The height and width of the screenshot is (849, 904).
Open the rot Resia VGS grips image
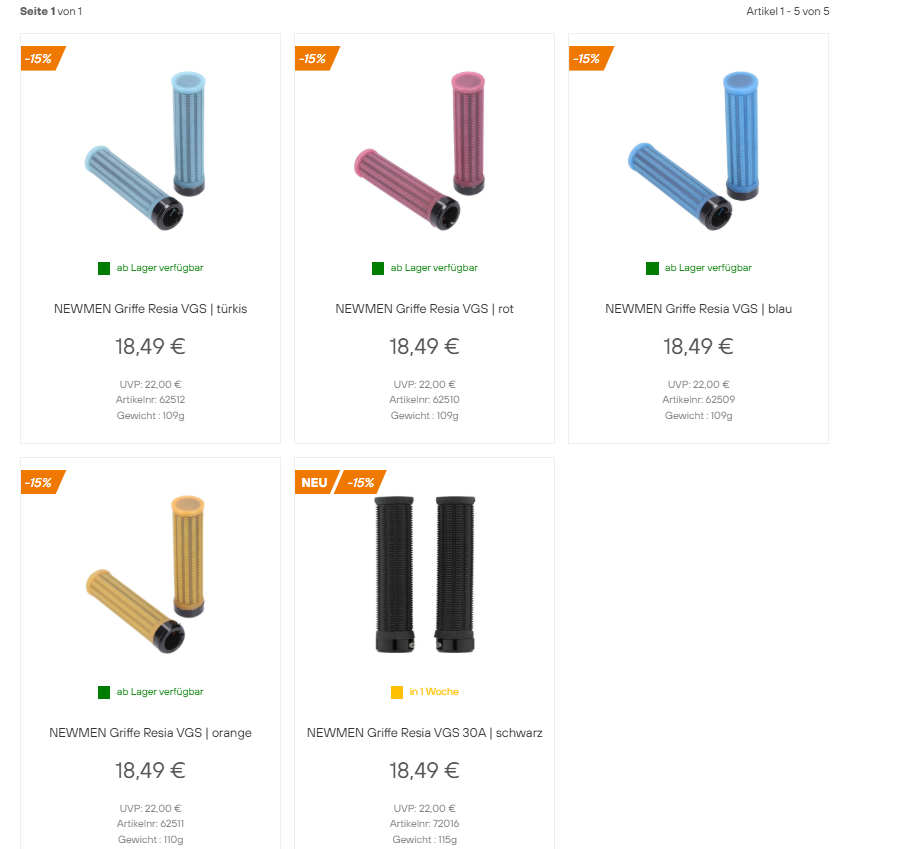click(x=419, y=151)
